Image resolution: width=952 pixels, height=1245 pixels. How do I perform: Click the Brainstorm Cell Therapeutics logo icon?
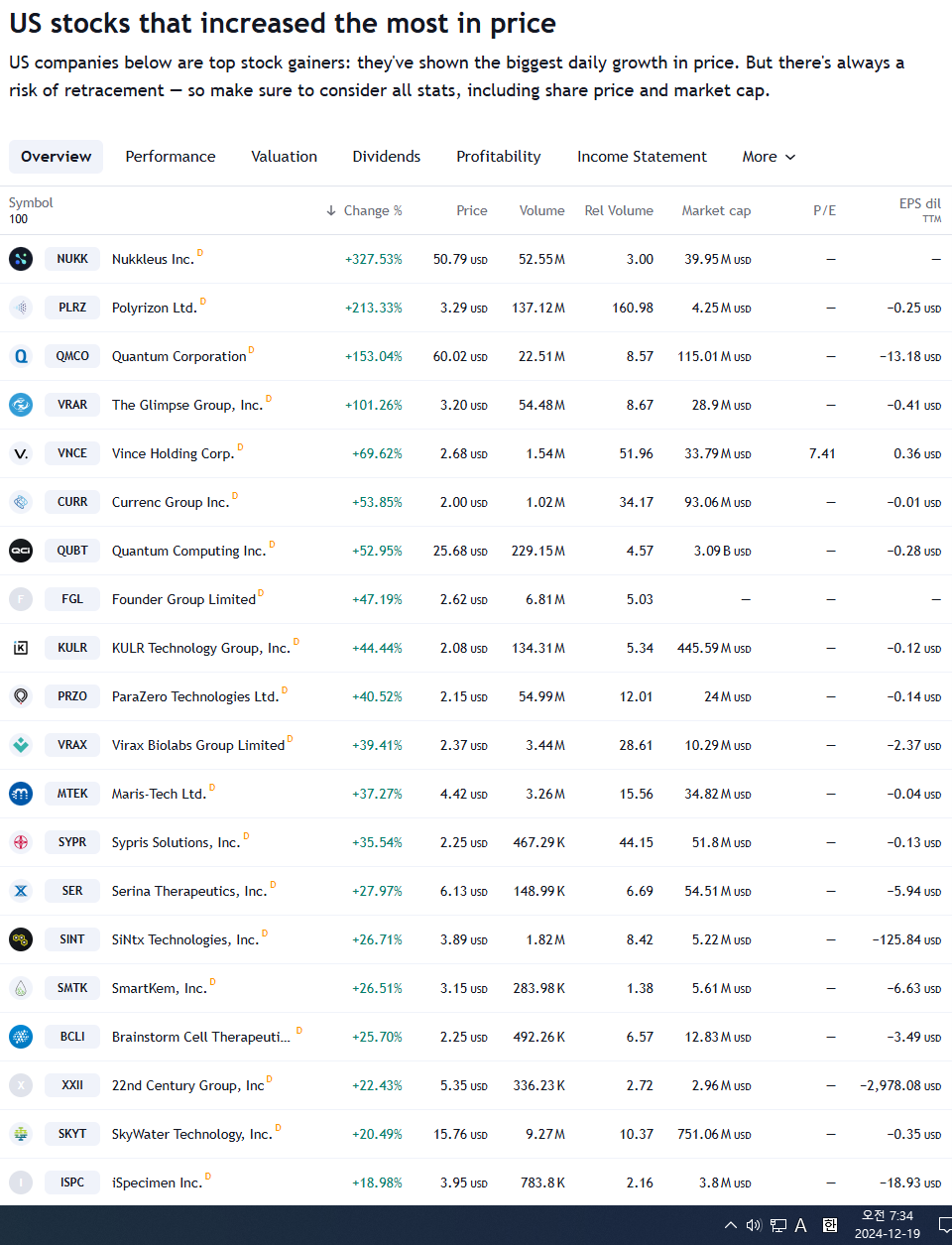[x=21, y=1037]
